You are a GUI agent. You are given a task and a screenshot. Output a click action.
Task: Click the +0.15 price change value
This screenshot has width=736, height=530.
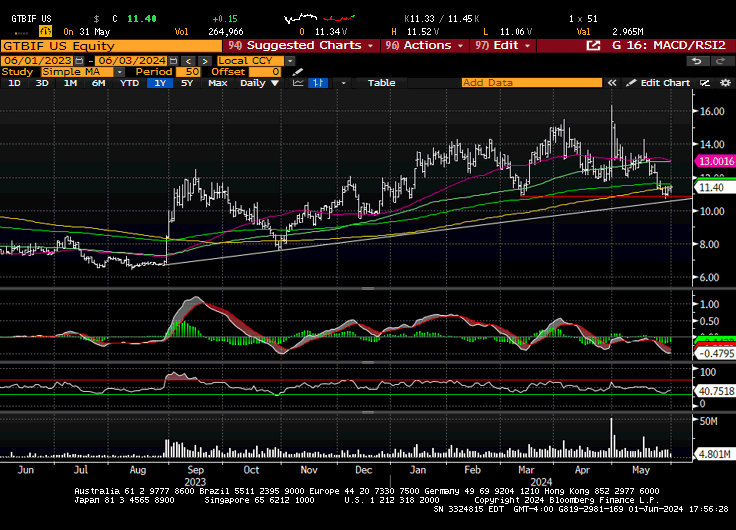click(225, 19)
